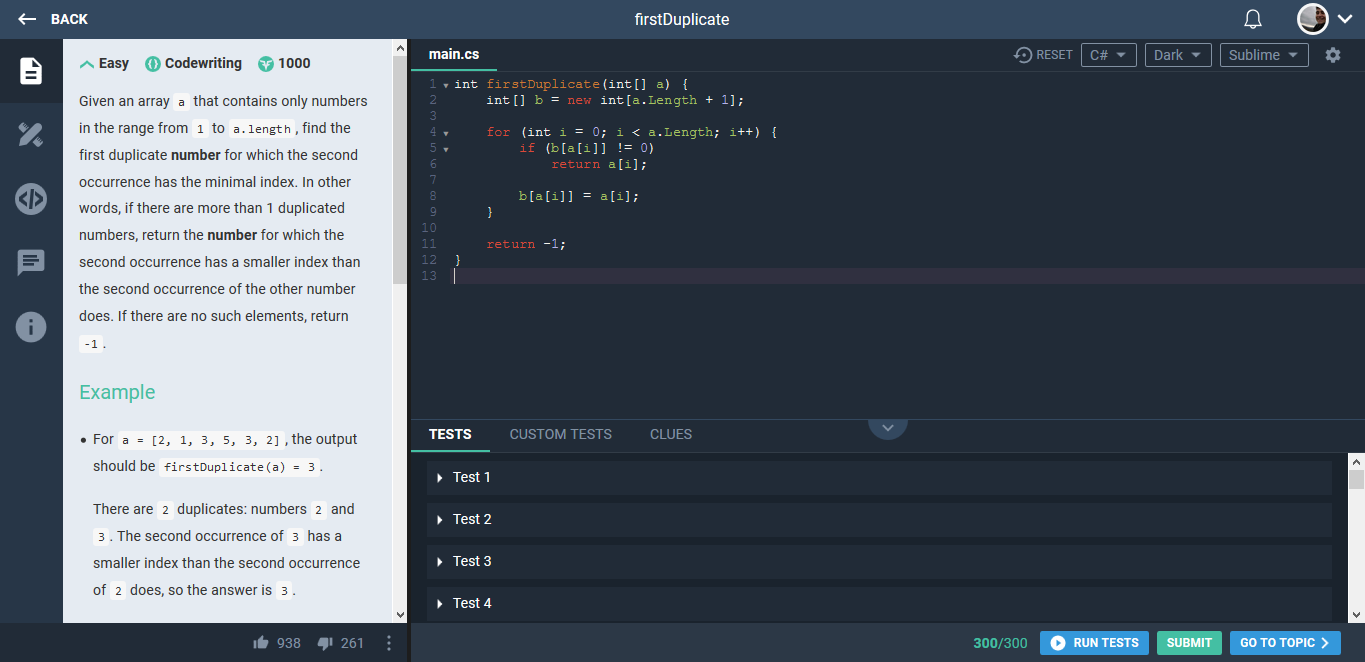Image resolution: width=1365 pixels, height=662 pixels.
Task: Click the notifications bell
Action: pyautogui.click(x=1252, y=18)
